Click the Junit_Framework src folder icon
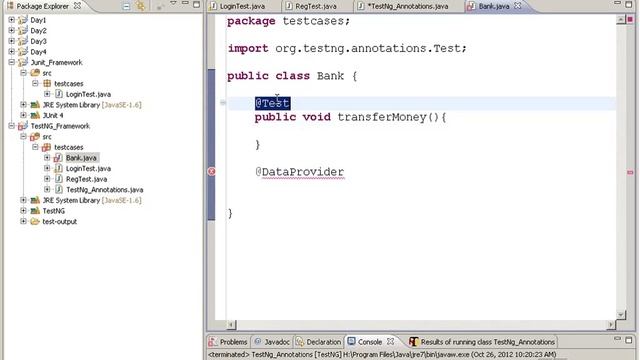The width and height of the screenshot is (640, 360). [35, 73]
